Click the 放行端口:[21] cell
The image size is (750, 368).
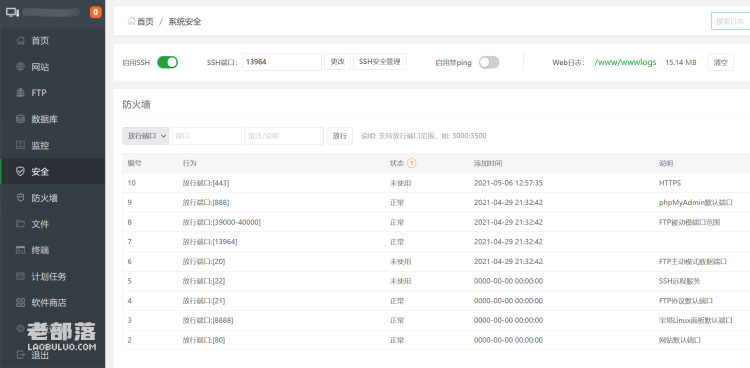click(x=204, y=301)
